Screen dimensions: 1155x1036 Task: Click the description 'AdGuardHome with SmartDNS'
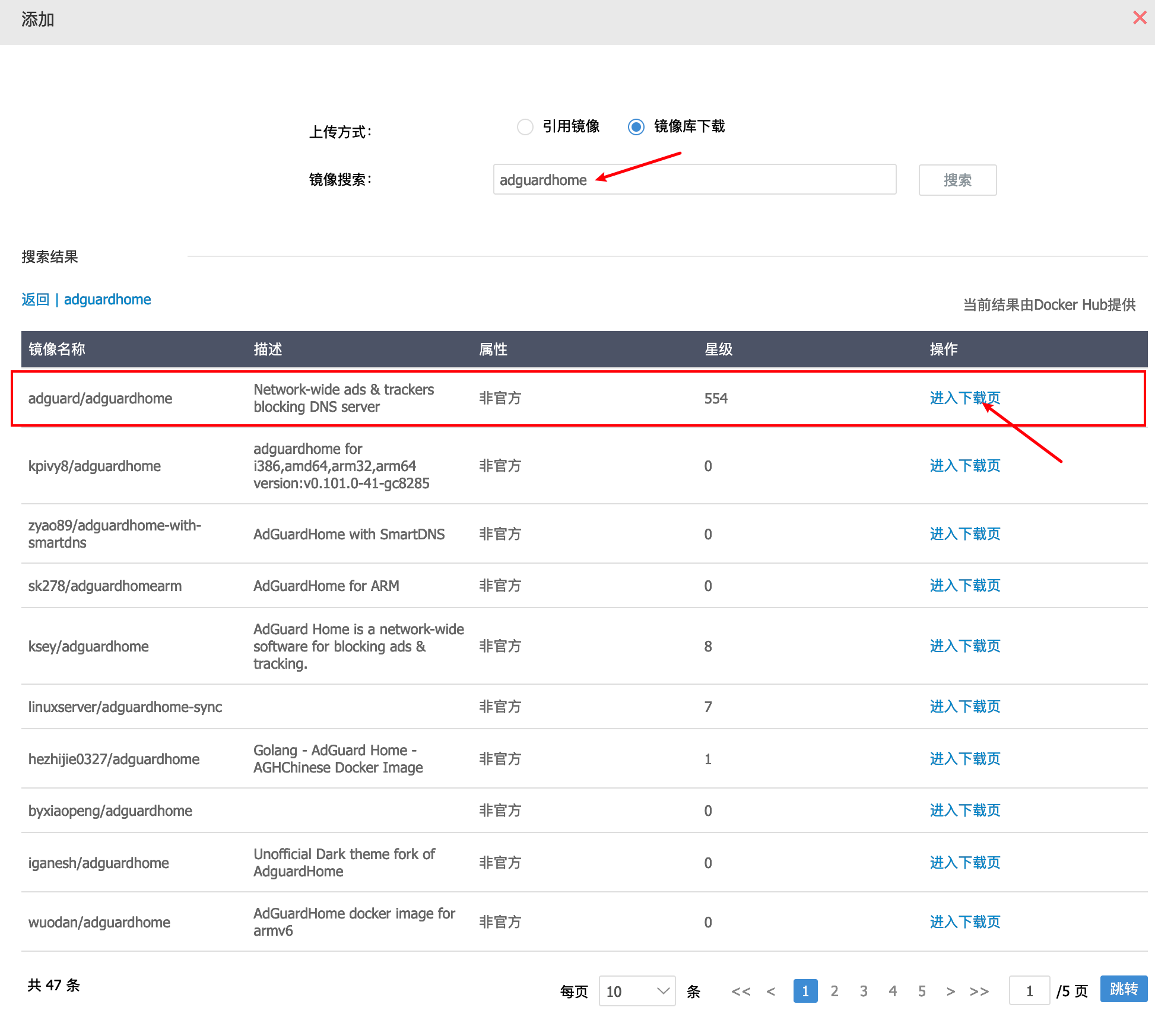coord(349,534)
